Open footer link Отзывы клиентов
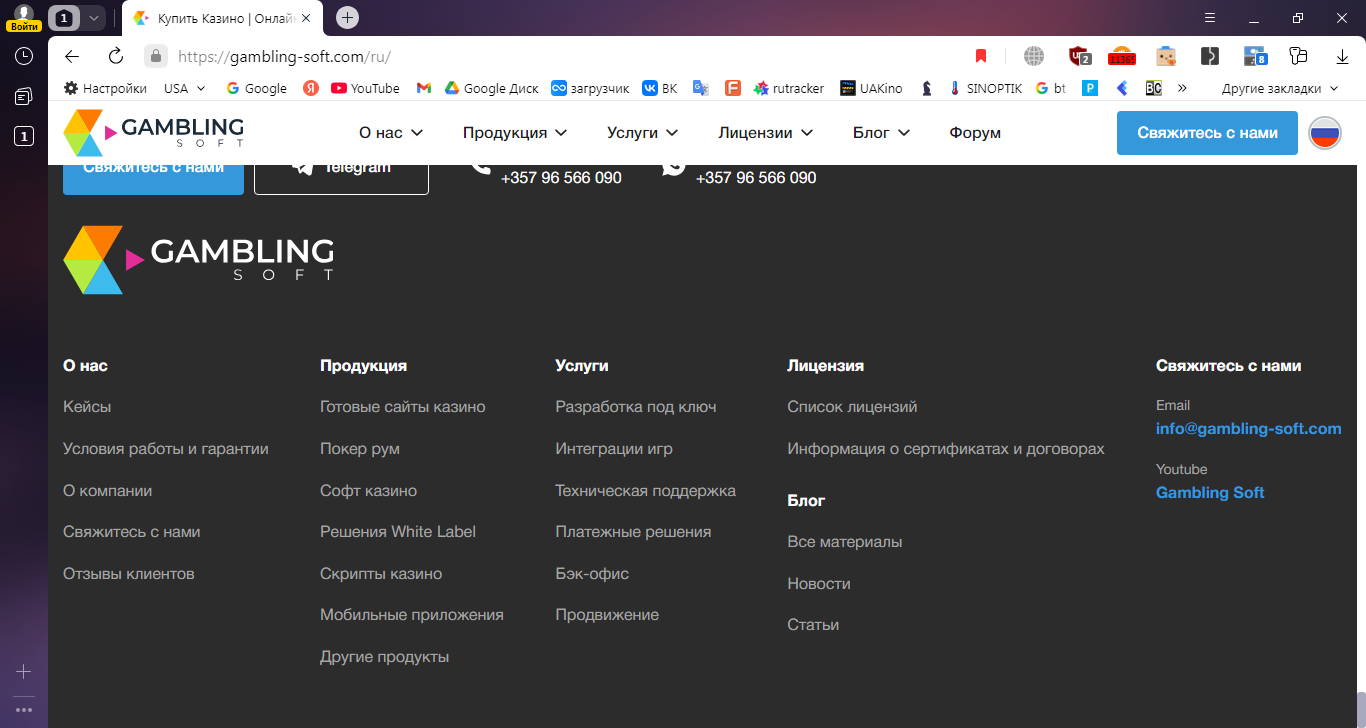This screenshot has height=728, width=1366. point(129,574)
